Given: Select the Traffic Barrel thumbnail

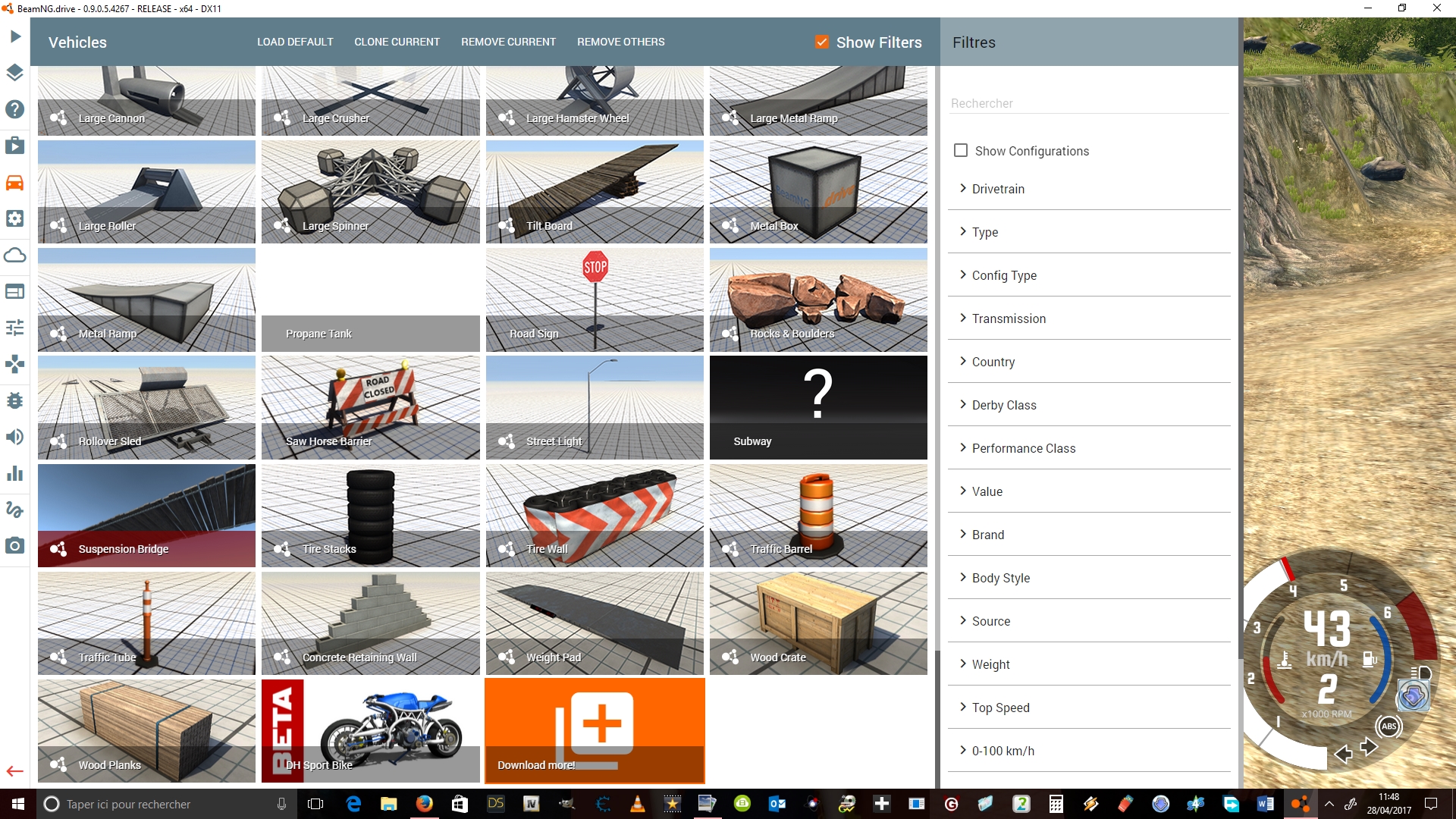Looking at the screenshot, I should [x=818, y=516].
